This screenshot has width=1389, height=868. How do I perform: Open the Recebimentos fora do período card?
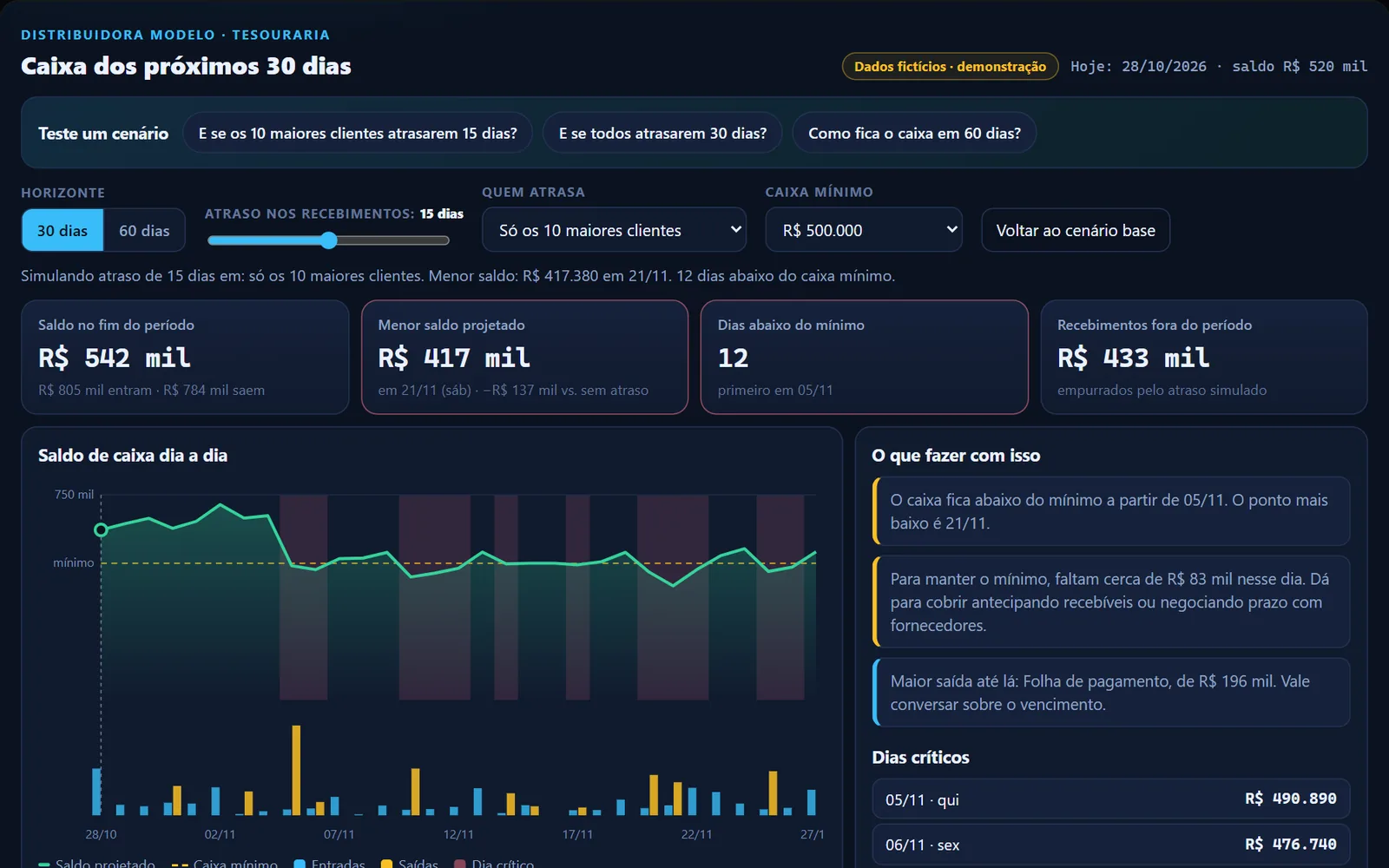[x=1204, y=357]
